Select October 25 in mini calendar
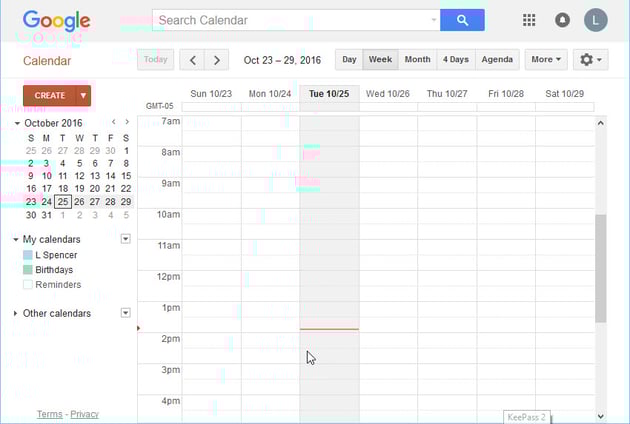Image resolution: width=630 pixels, height=424 pixels. 63,202
